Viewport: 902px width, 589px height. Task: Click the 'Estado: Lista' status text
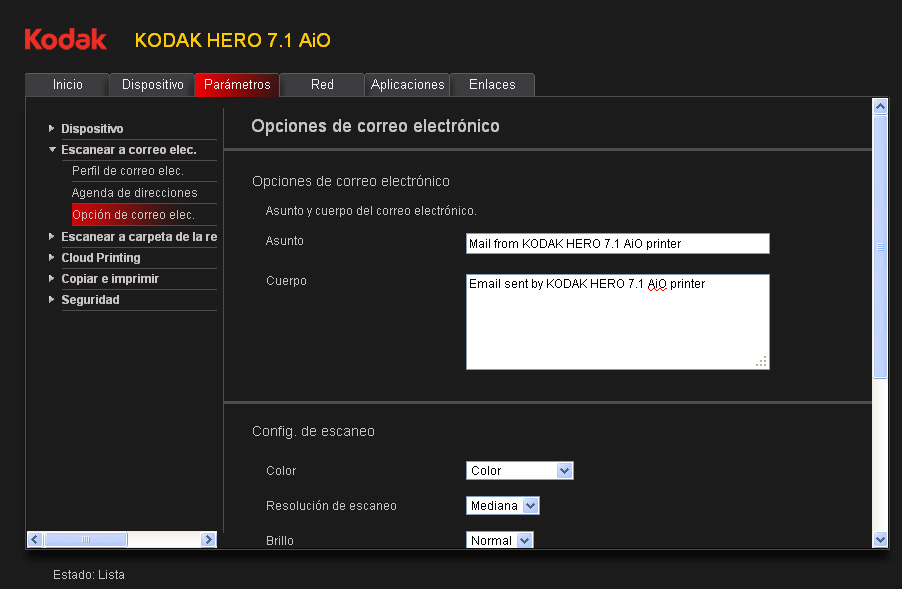(89, 575)
